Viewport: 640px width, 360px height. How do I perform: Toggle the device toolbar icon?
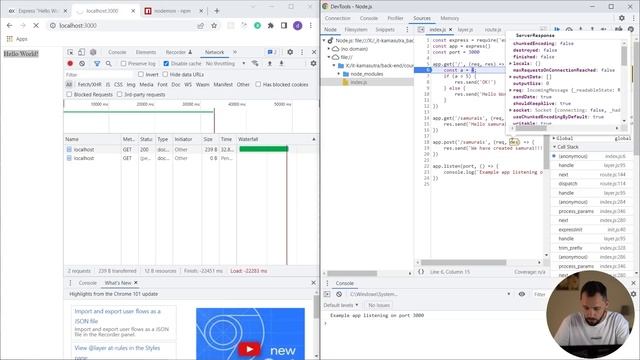81,52
